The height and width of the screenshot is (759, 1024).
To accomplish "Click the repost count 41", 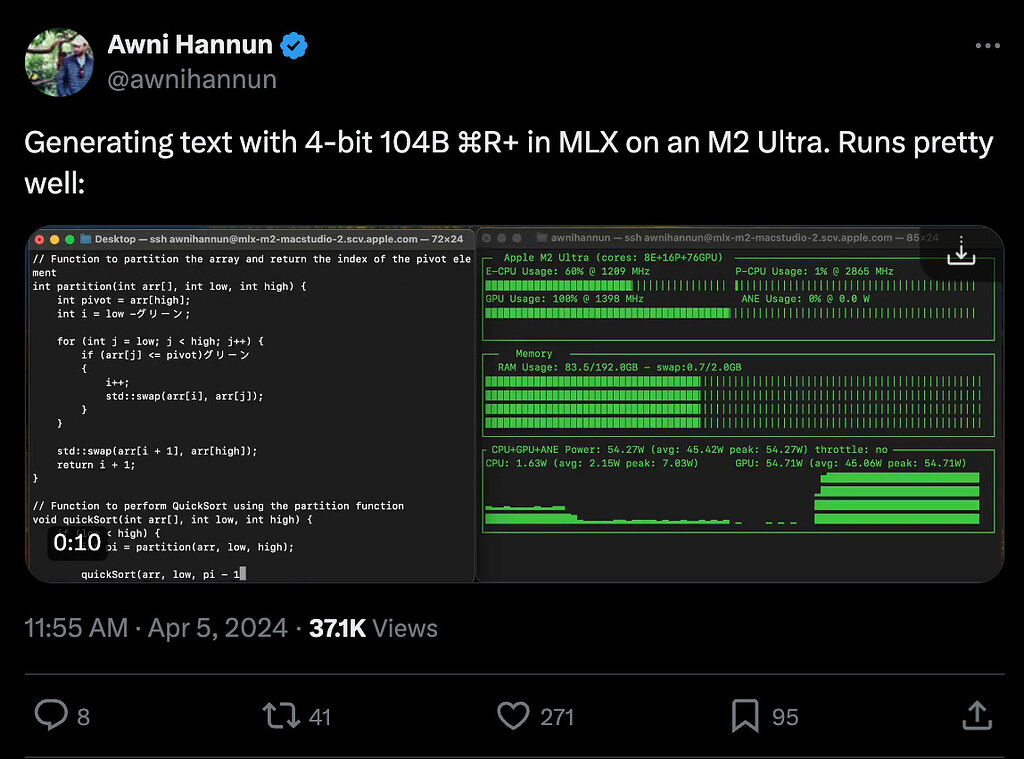I will (x=319, y=716).
